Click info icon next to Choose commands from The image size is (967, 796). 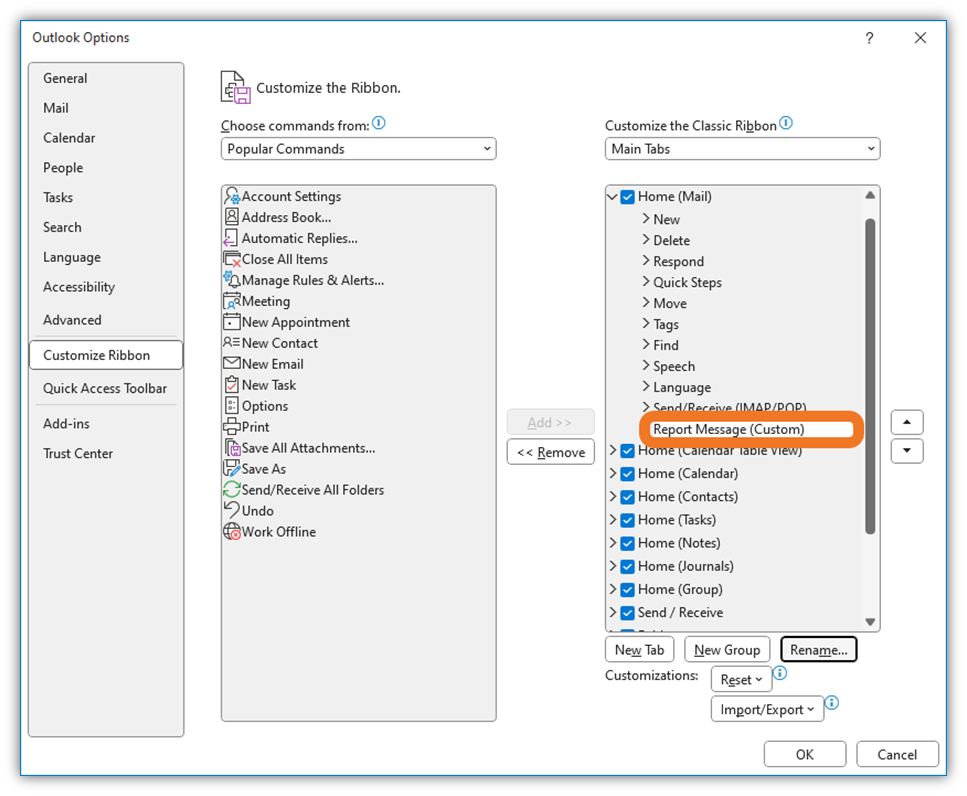379,123
